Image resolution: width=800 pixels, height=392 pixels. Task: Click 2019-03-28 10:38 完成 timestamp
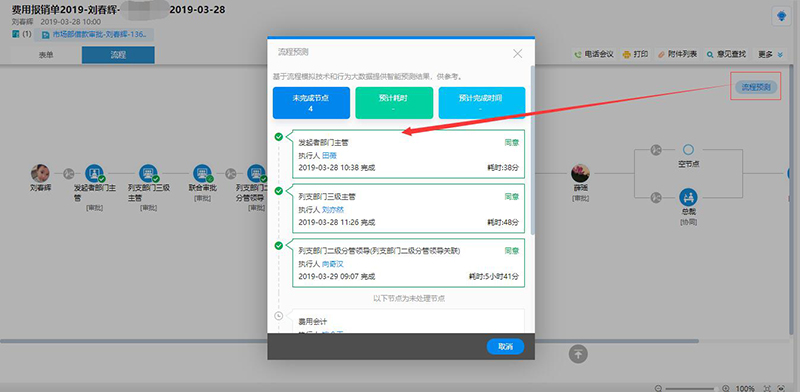pyautogui.click(x=336, y=167)
